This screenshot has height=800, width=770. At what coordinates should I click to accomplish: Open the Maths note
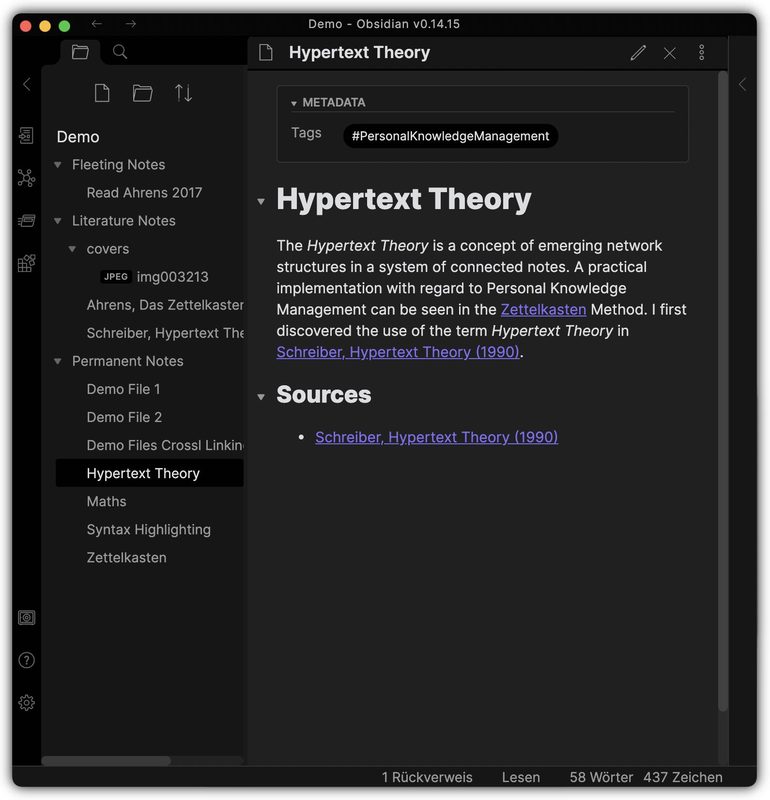click(107, 502)
